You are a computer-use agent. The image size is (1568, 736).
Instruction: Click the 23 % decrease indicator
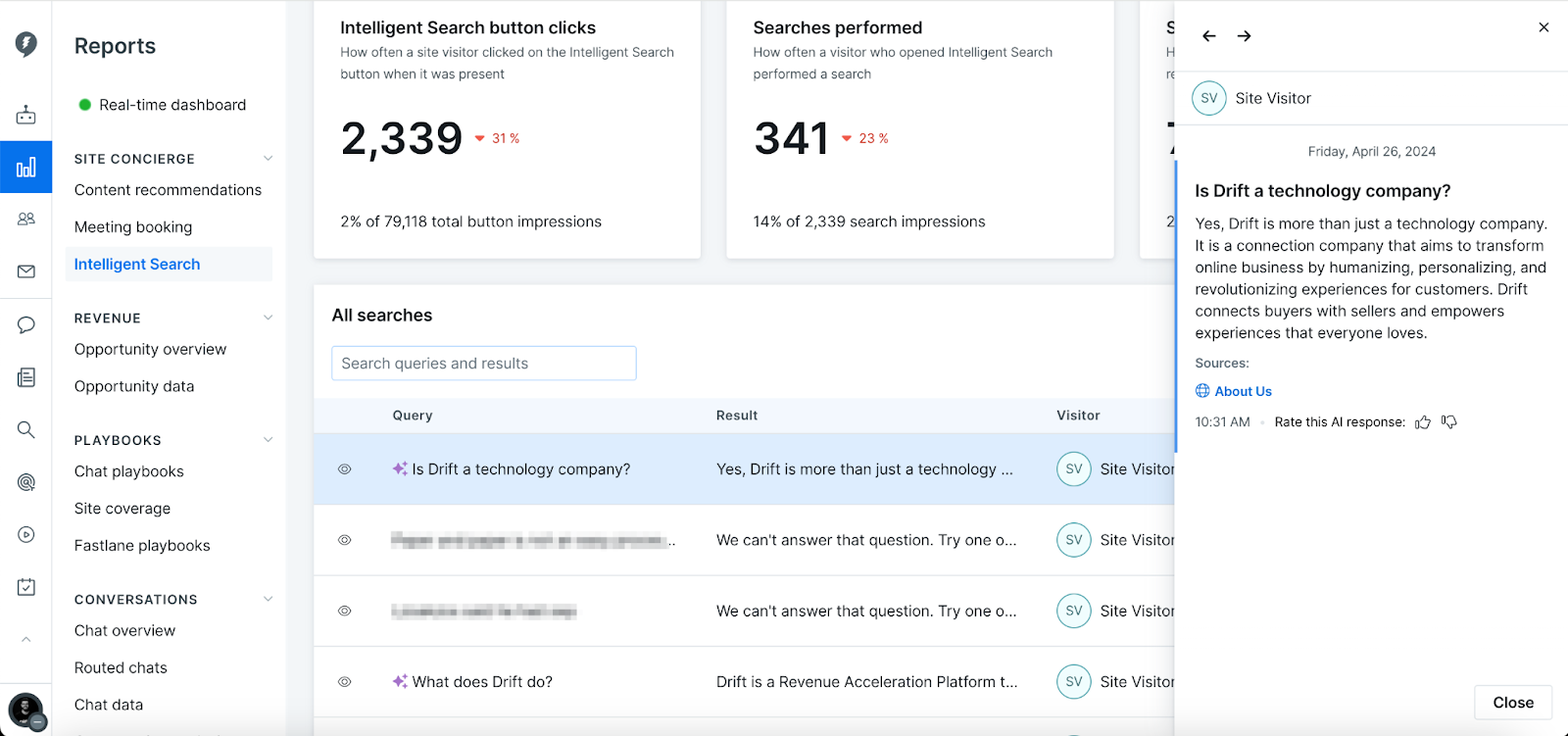tap(865, 138)
